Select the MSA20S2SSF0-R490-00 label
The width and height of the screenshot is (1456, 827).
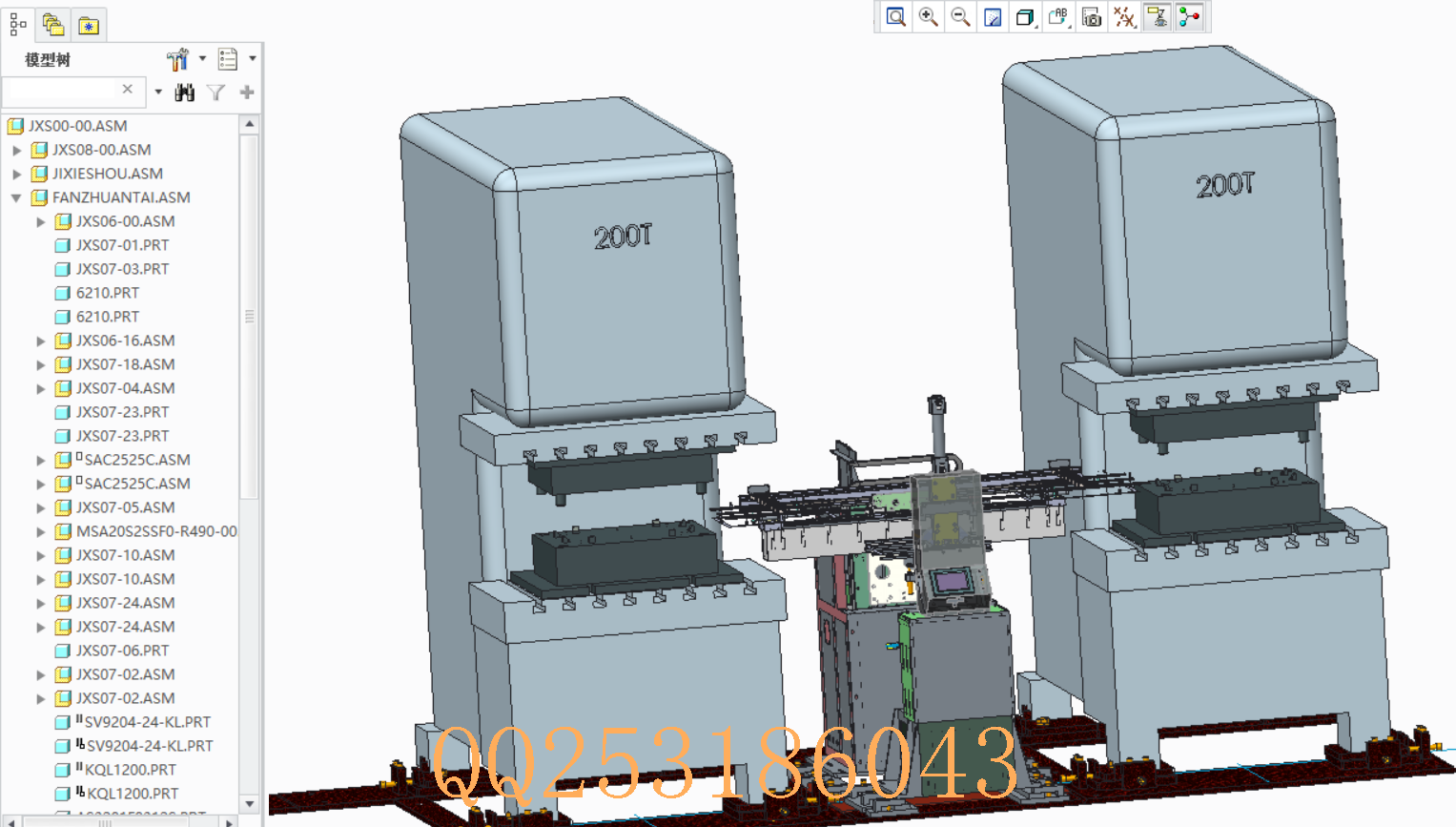click(x=156, y=531)
